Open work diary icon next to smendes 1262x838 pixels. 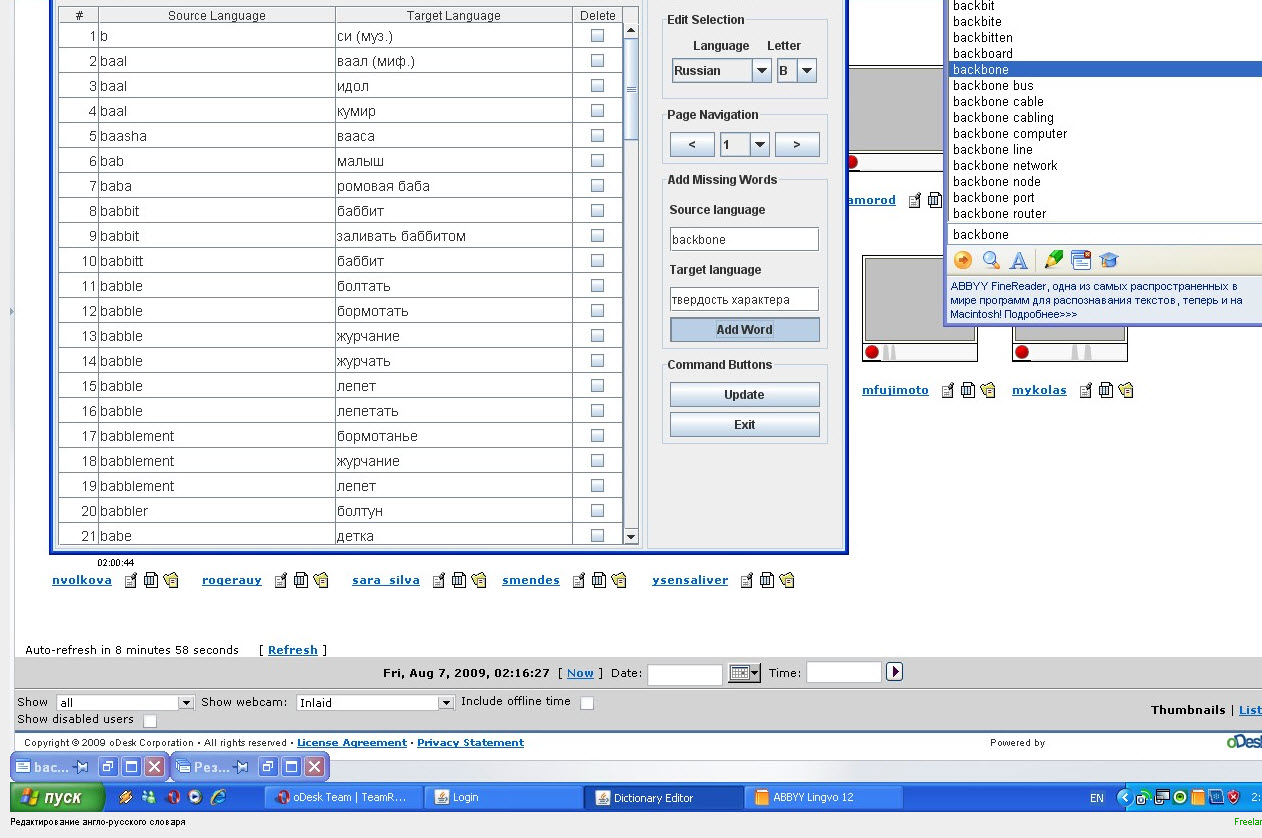point(599,580)
